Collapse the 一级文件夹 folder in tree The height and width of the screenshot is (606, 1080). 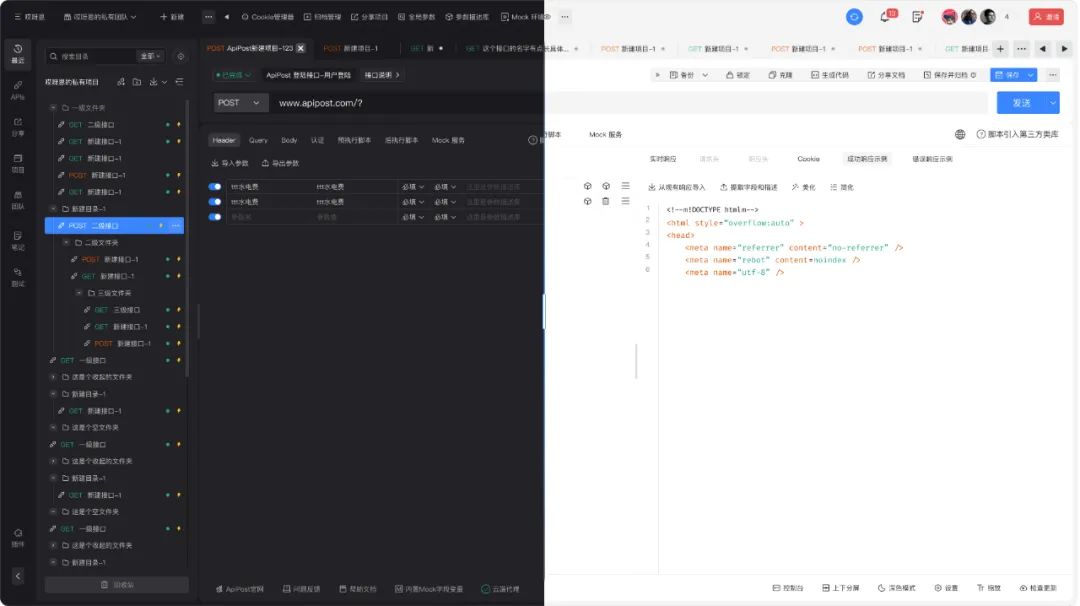click(x=52, y=108)
